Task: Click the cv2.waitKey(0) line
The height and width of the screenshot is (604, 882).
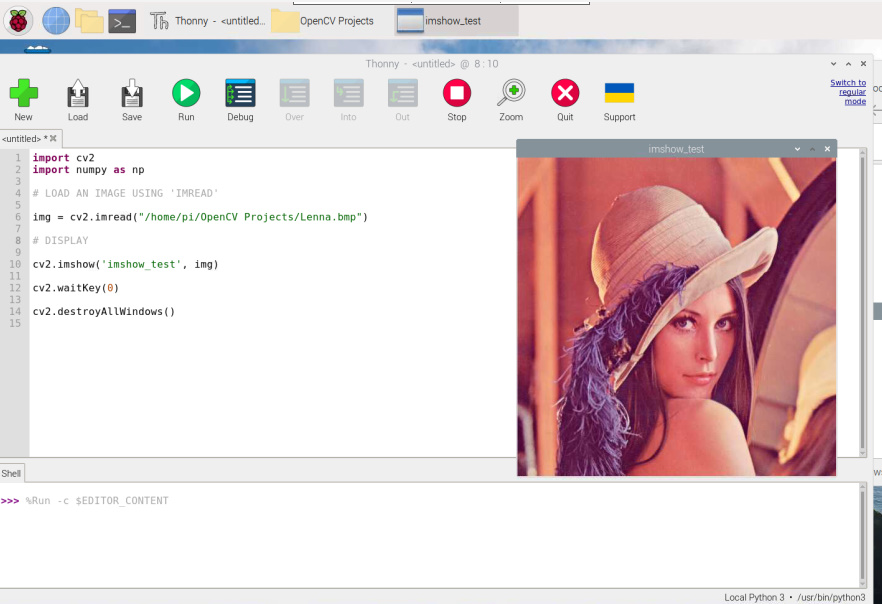Action: click(x=76, y=287)
